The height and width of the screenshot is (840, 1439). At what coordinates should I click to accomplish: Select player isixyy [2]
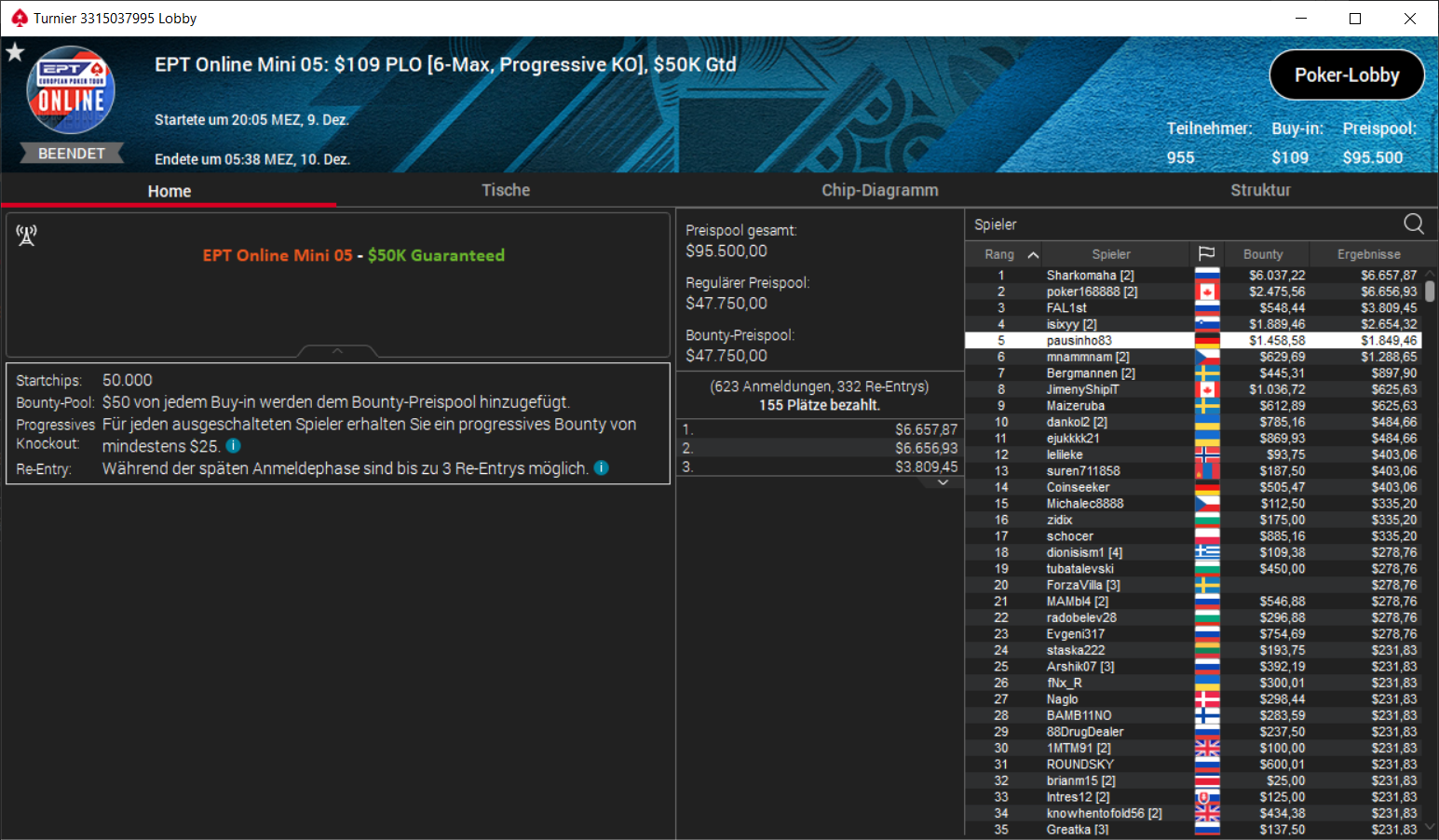tap(1193, 324)
